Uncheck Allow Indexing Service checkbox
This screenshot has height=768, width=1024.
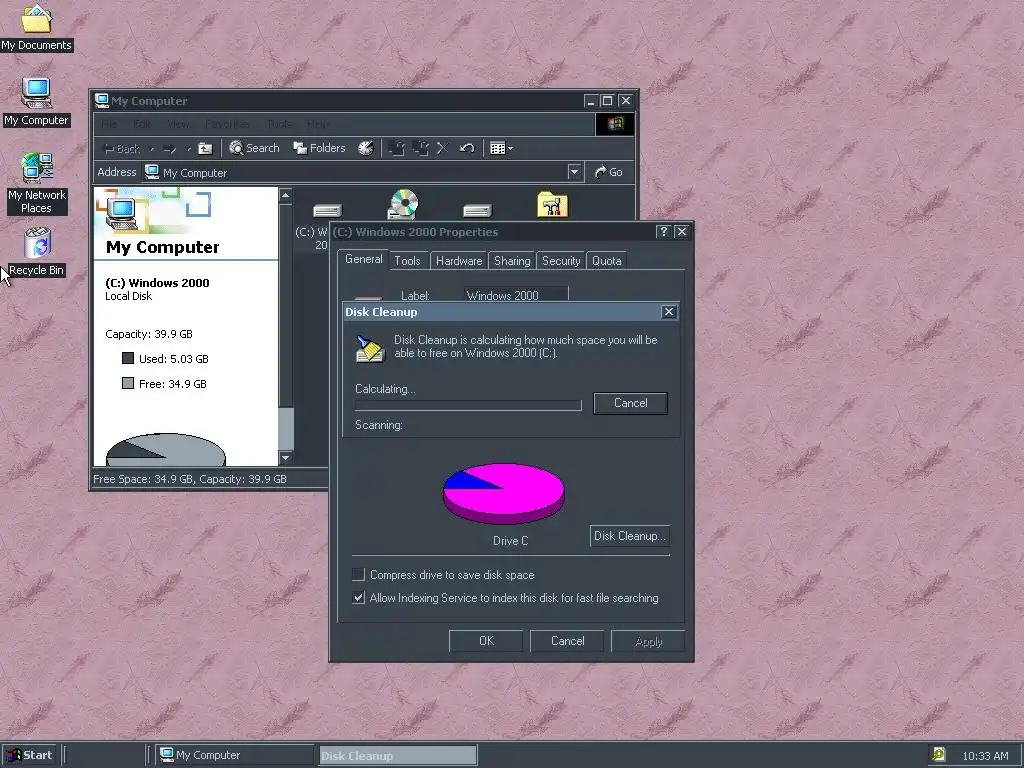coord(358,598)
